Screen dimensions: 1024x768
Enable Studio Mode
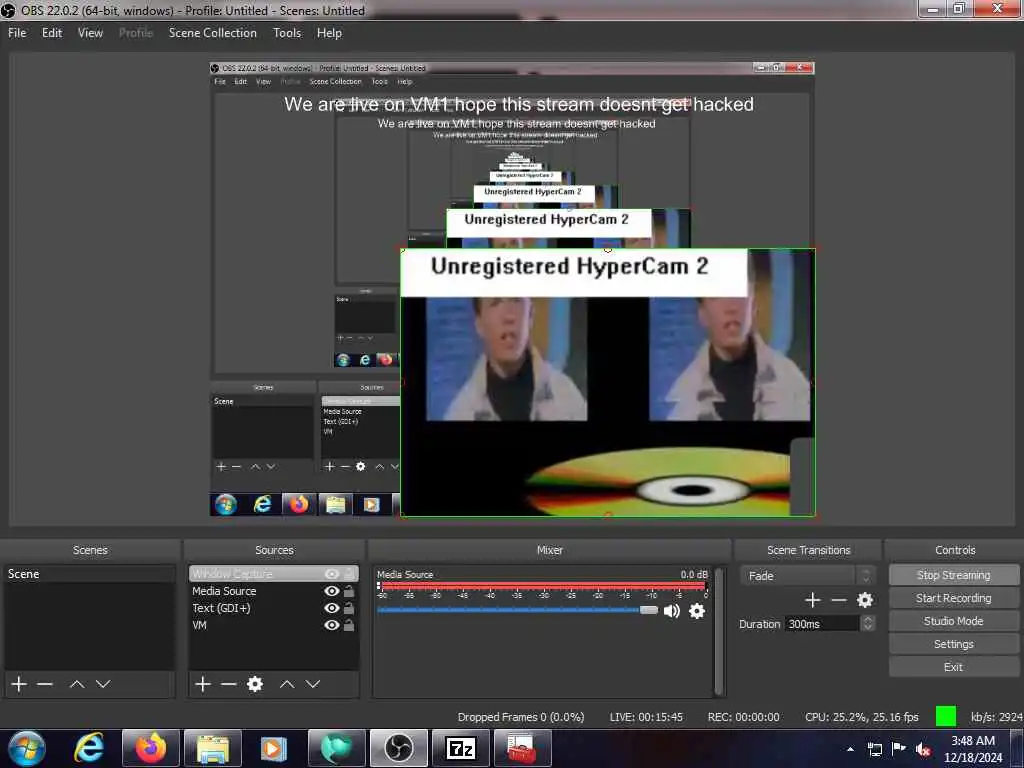click(x=953, y=621)
